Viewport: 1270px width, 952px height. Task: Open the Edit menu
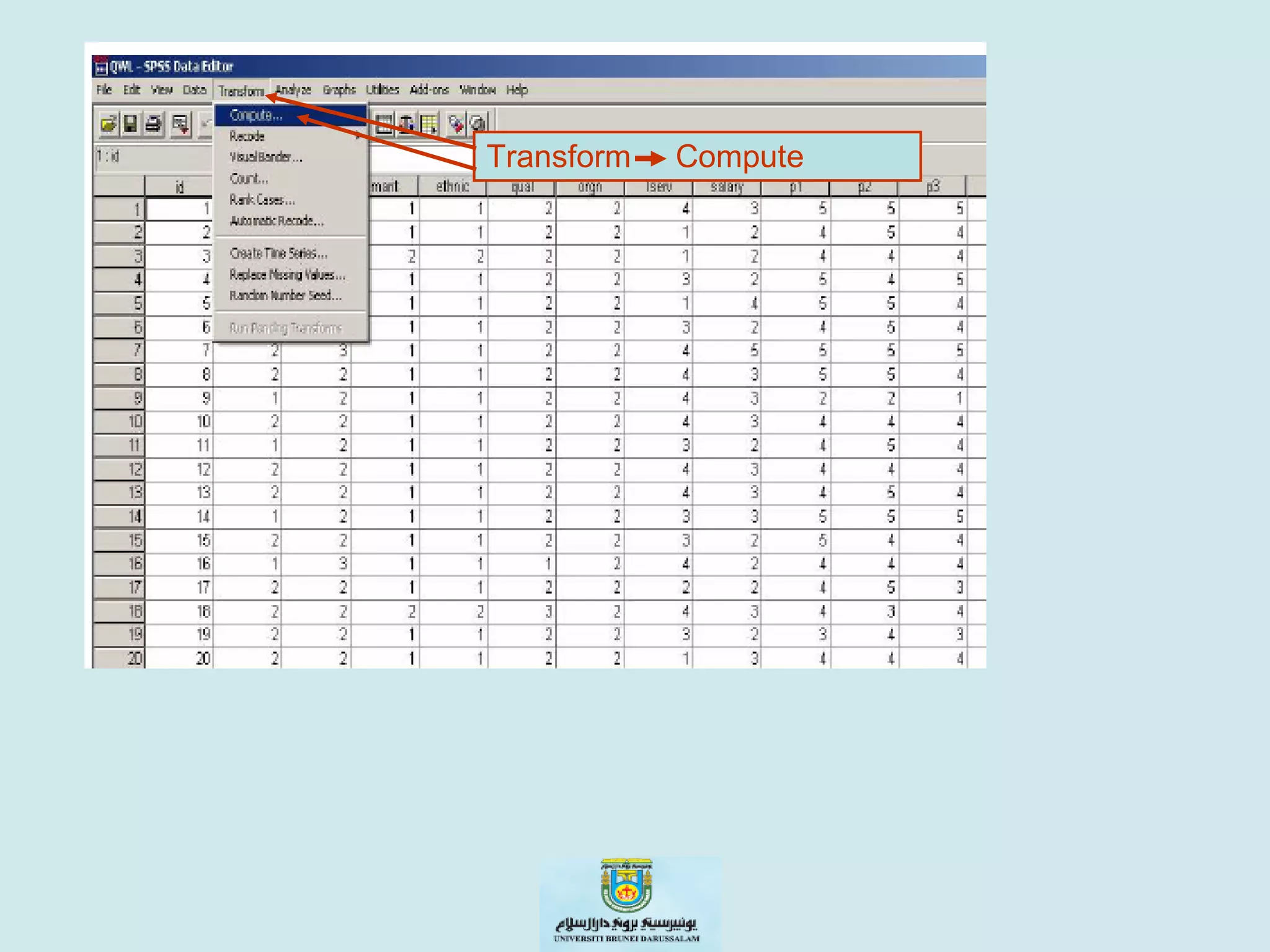coord(131,90)
